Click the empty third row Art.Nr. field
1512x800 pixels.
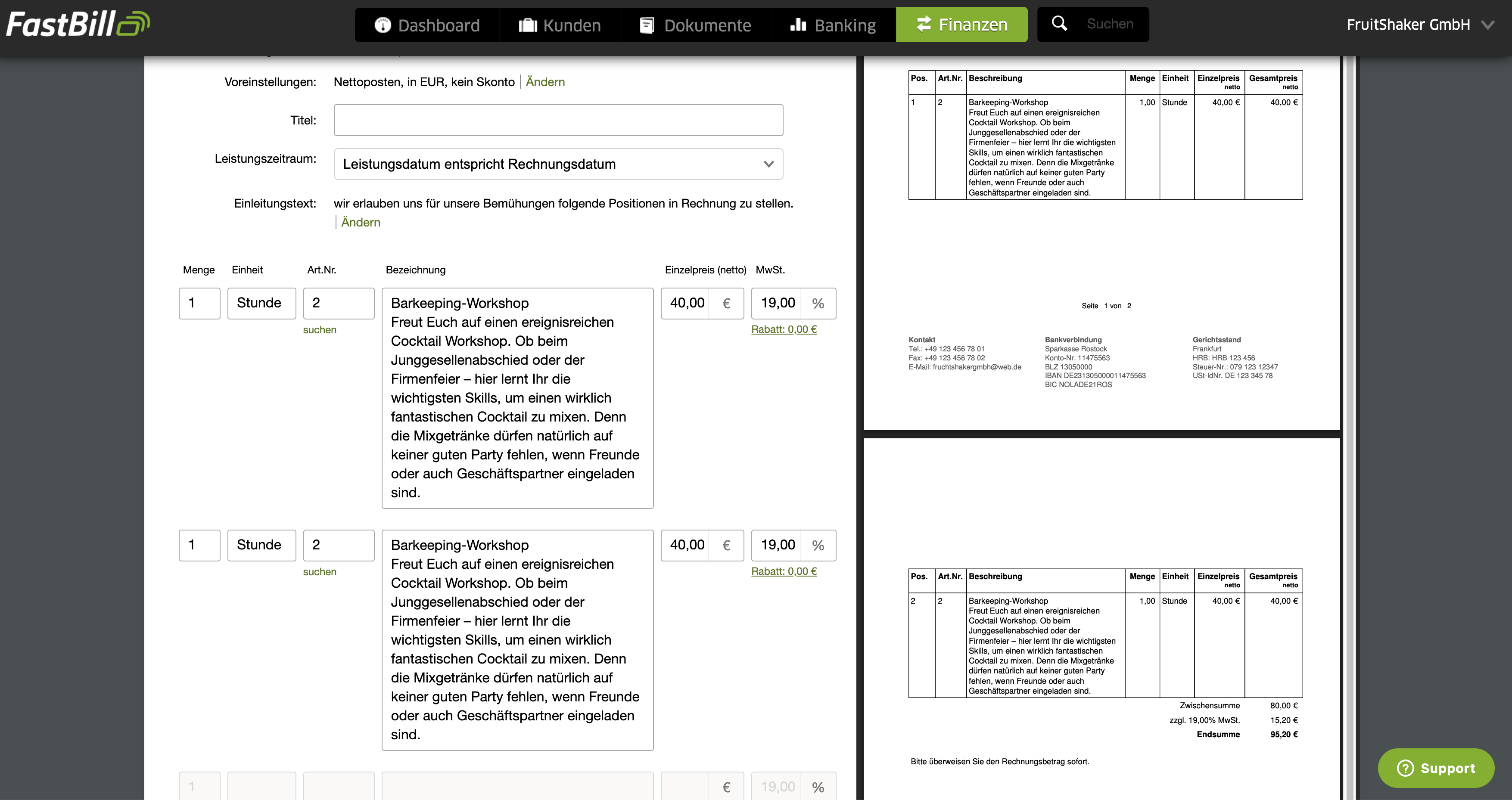(x=339, y=787)
